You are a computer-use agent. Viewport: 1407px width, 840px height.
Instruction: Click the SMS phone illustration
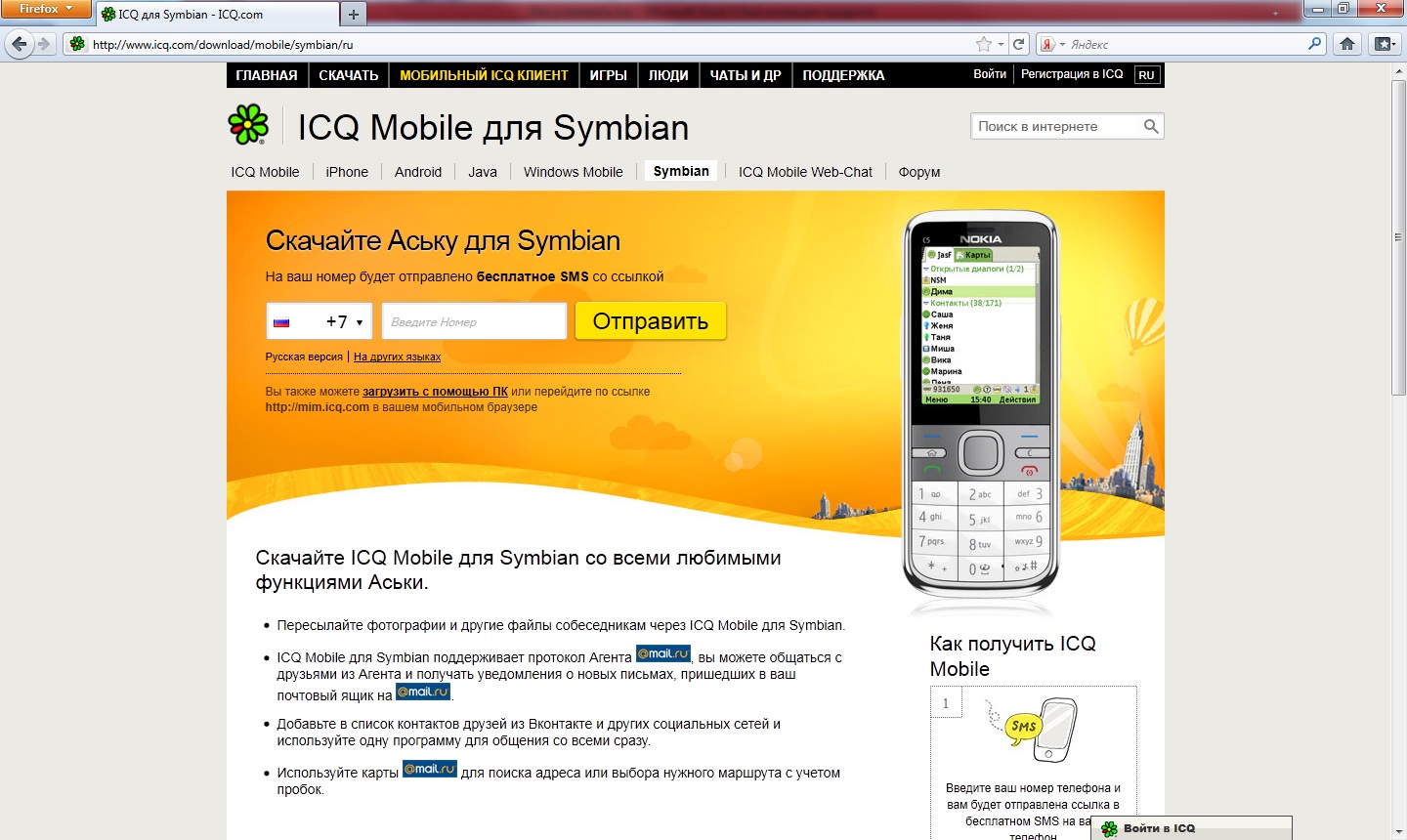coord(1033,731)
